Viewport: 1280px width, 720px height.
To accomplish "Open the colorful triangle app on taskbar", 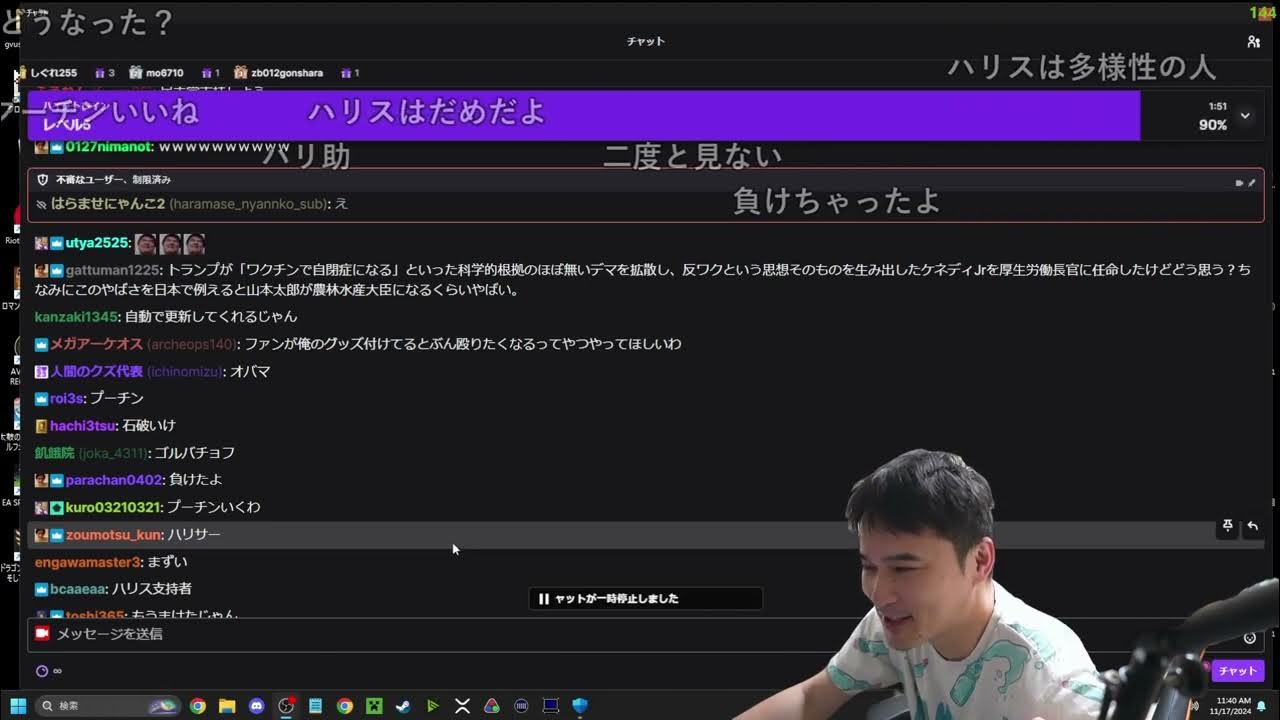I will click(491, 706).
